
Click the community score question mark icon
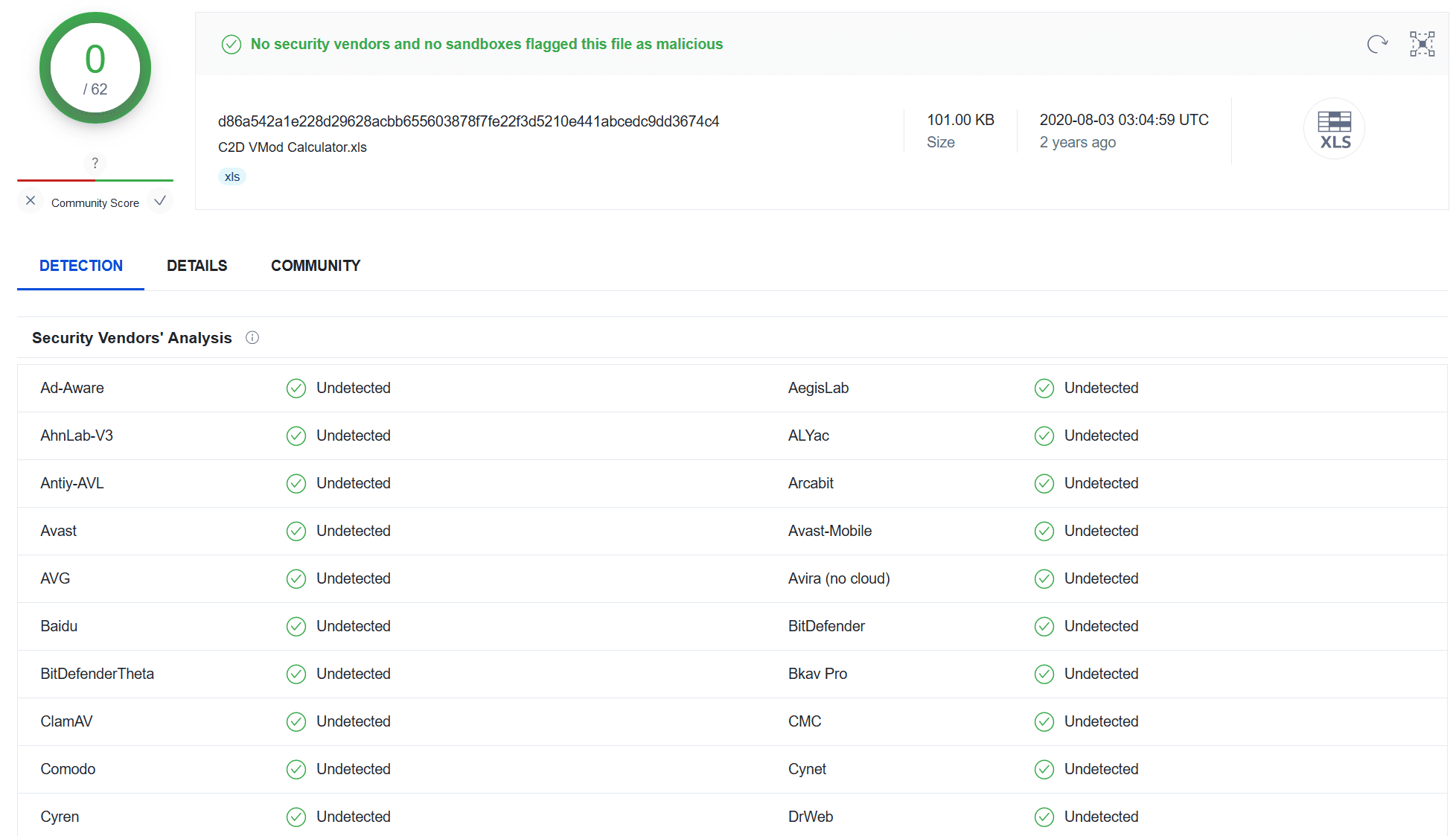click(x=95, y=163)
